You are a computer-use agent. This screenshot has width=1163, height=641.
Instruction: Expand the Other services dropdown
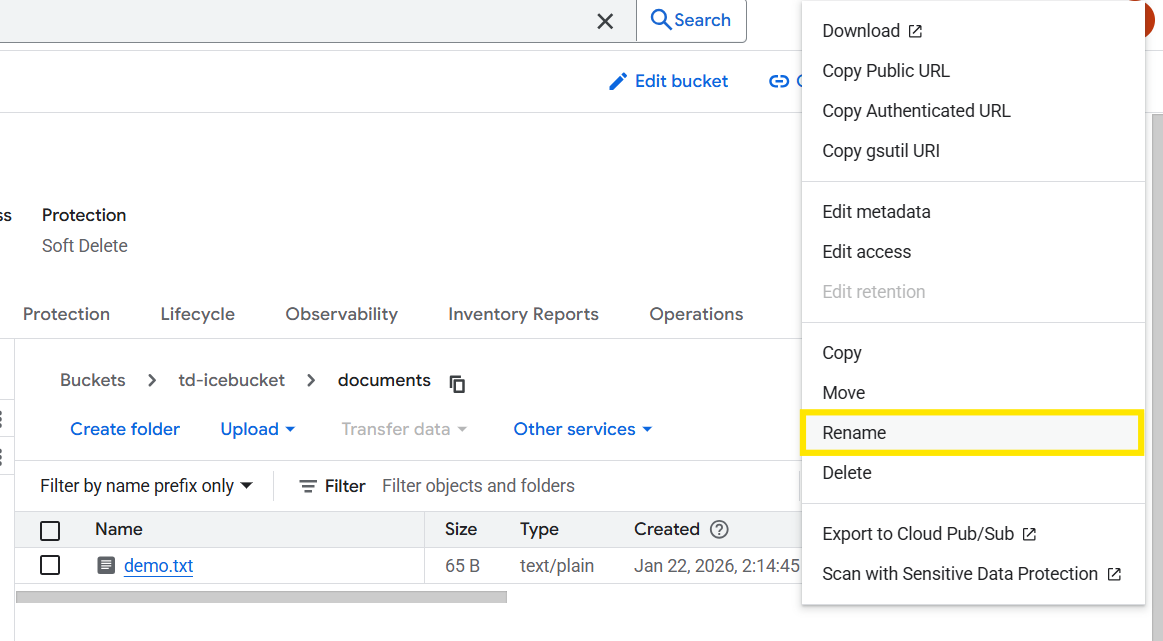point(582,429)
